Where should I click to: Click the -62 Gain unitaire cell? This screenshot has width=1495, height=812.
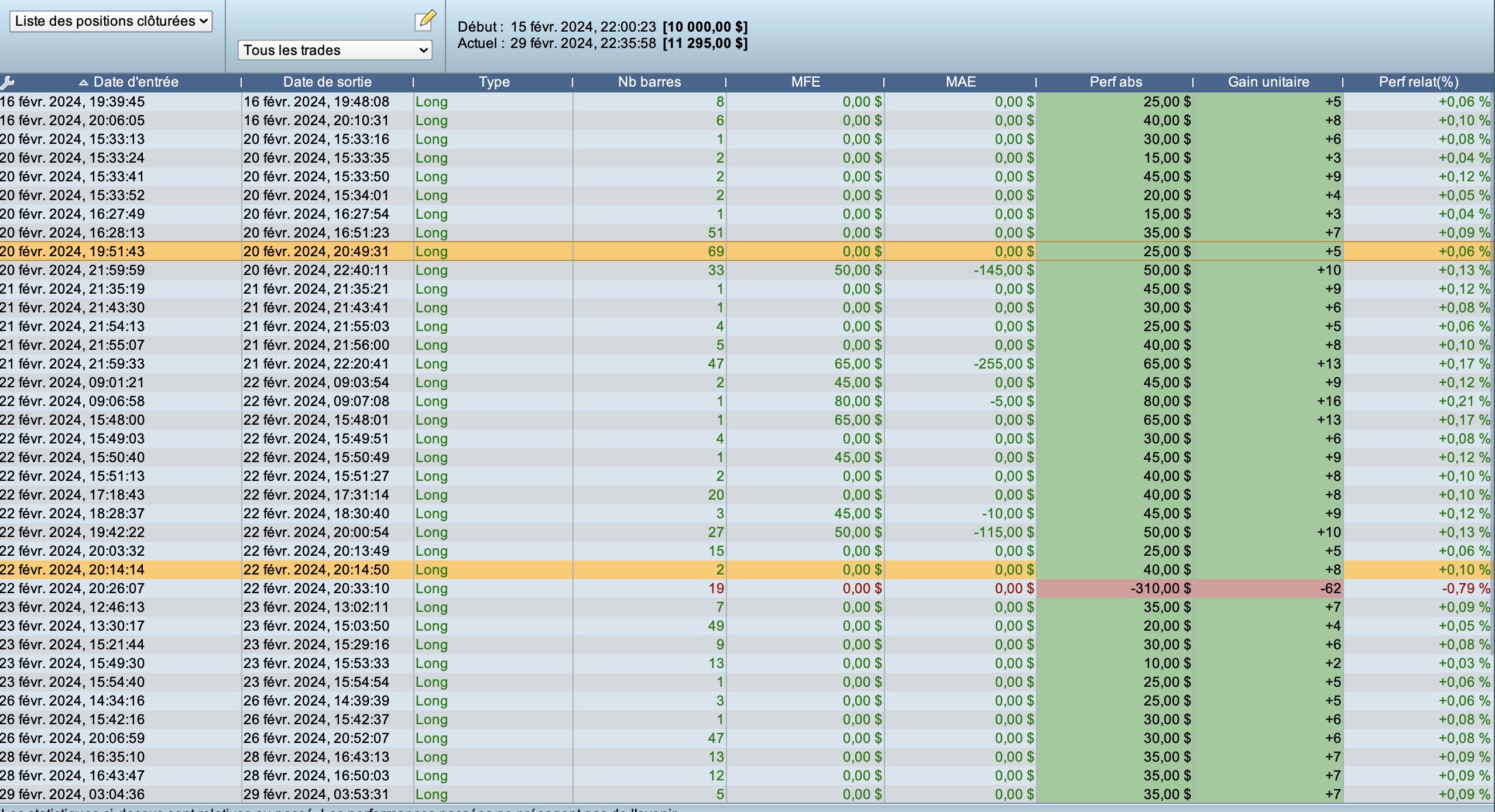1268,589
